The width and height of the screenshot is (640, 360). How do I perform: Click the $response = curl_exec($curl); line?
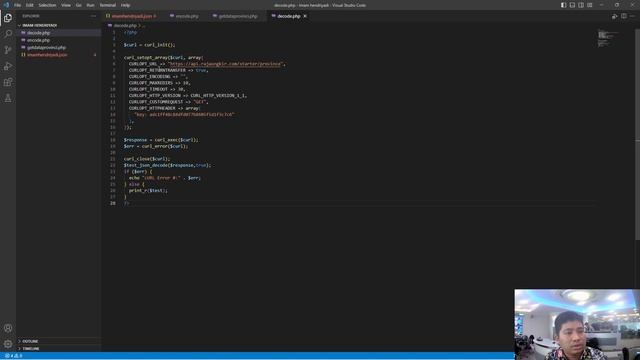tap(161, 140)
